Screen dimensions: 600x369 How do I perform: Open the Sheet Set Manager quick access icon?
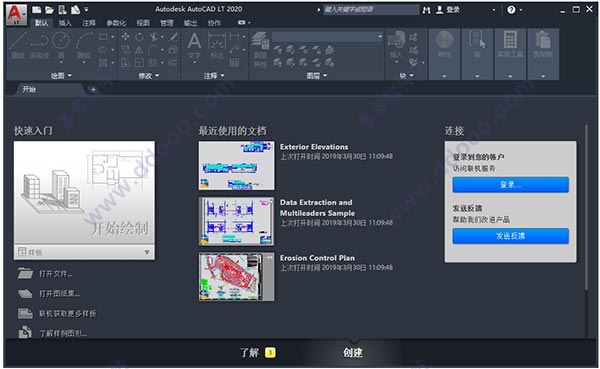coord(75,10)
